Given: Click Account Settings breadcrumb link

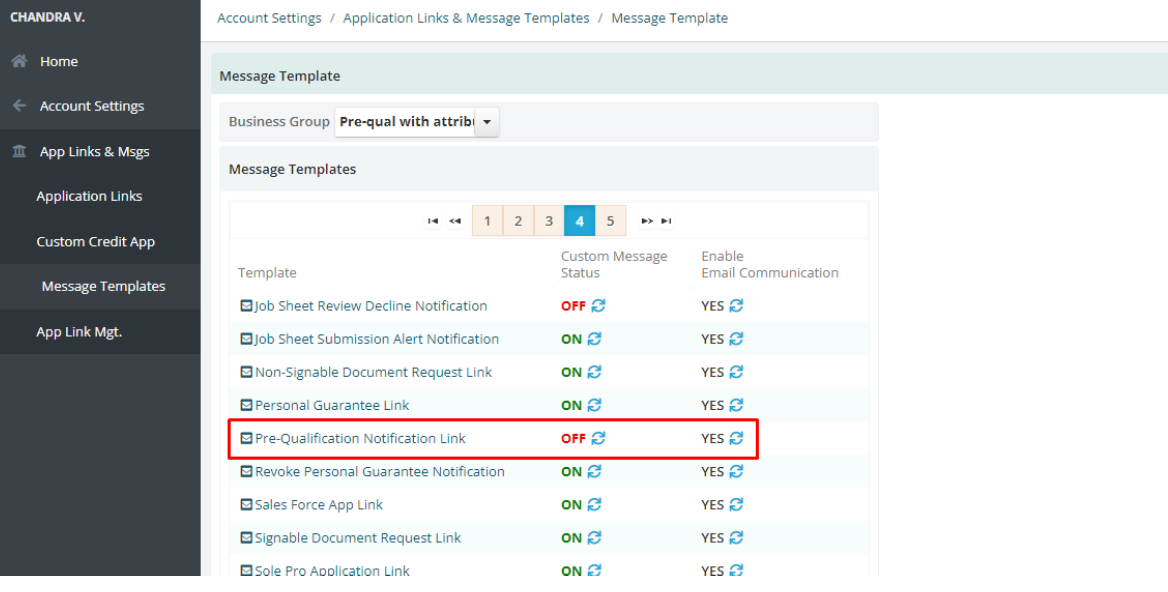Looking at the screenshot, I should [x=270, y=18].
